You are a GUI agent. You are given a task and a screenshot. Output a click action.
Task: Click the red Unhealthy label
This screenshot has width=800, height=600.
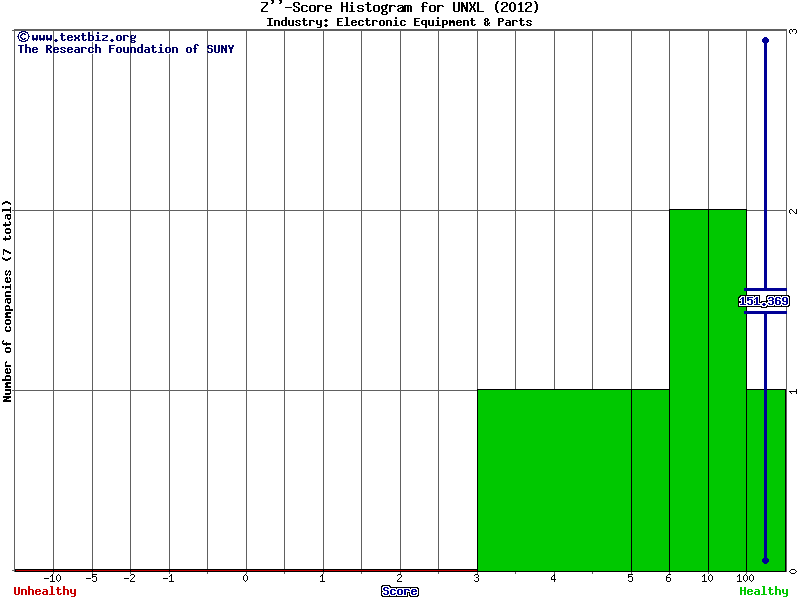[x=45, y=591]
